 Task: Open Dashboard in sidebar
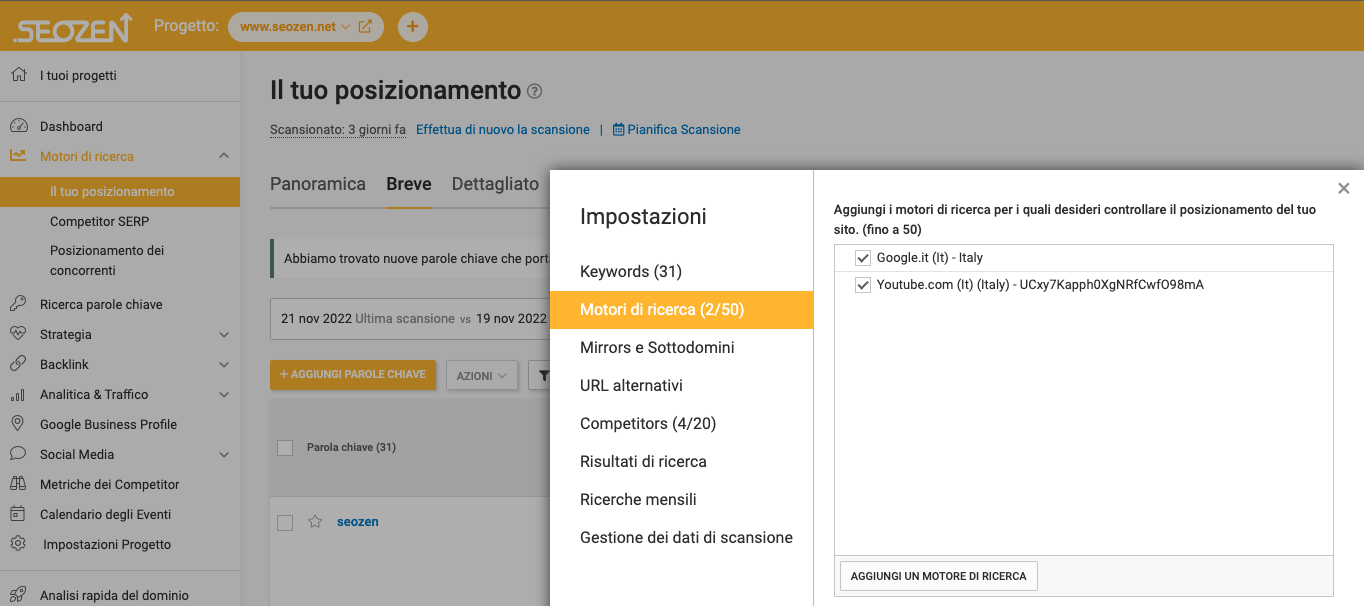coord(71,126)
